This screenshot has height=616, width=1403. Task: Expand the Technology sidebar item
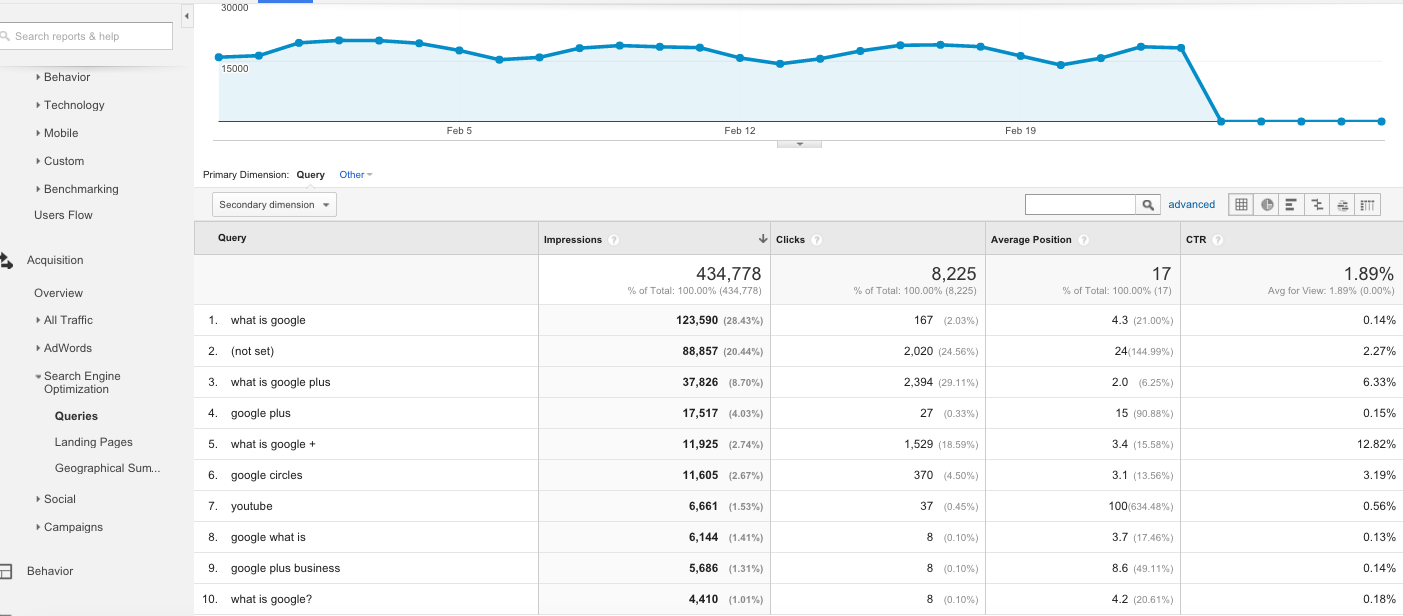coord(38,105)
